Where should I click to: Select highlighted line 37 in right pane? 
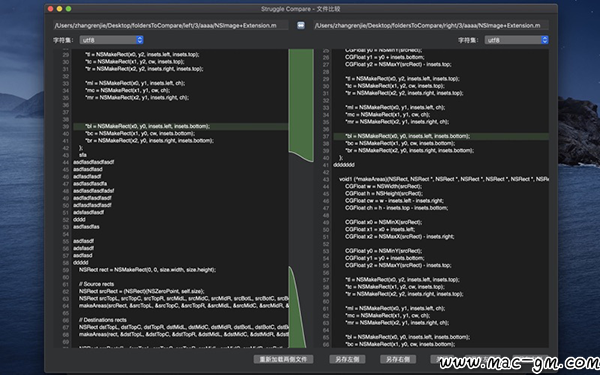pyautogui.click(x=441, y=136)
